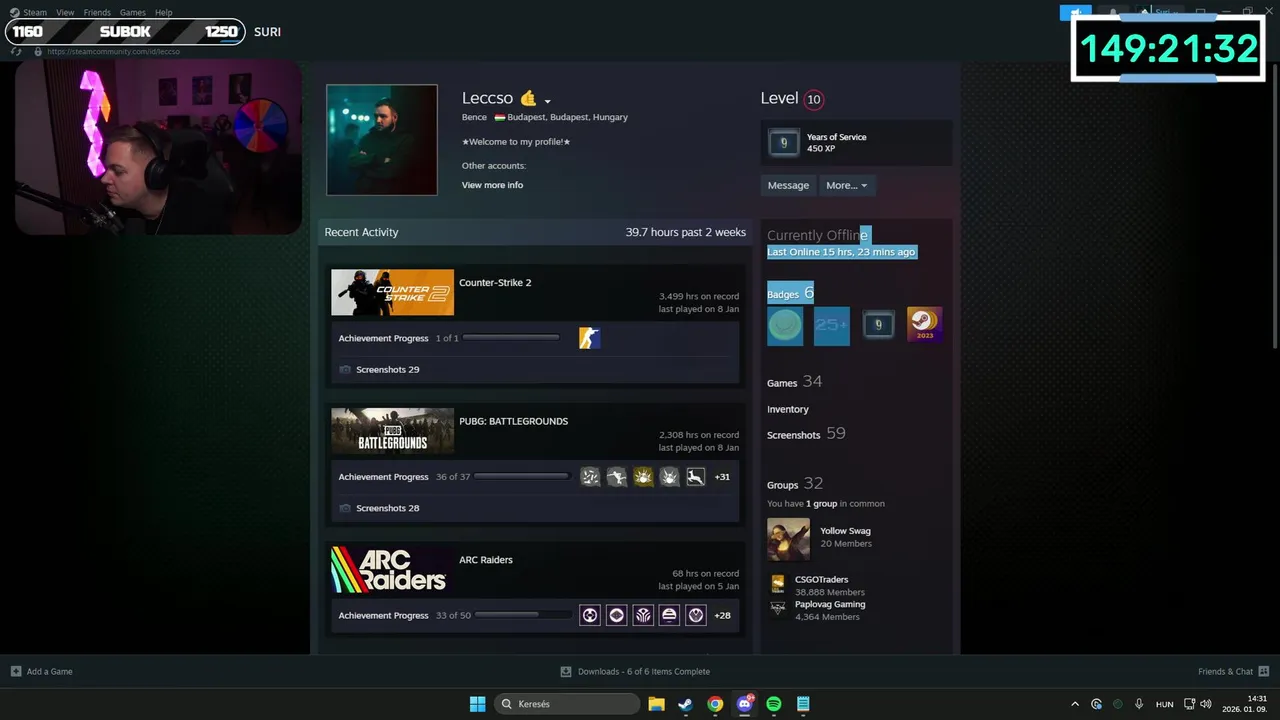The width and height of the screenshot is (1280, 720).
Task: Click the ARC Raiders achievement progress bar
Action: pyautogui.click(x=521, y=616)
